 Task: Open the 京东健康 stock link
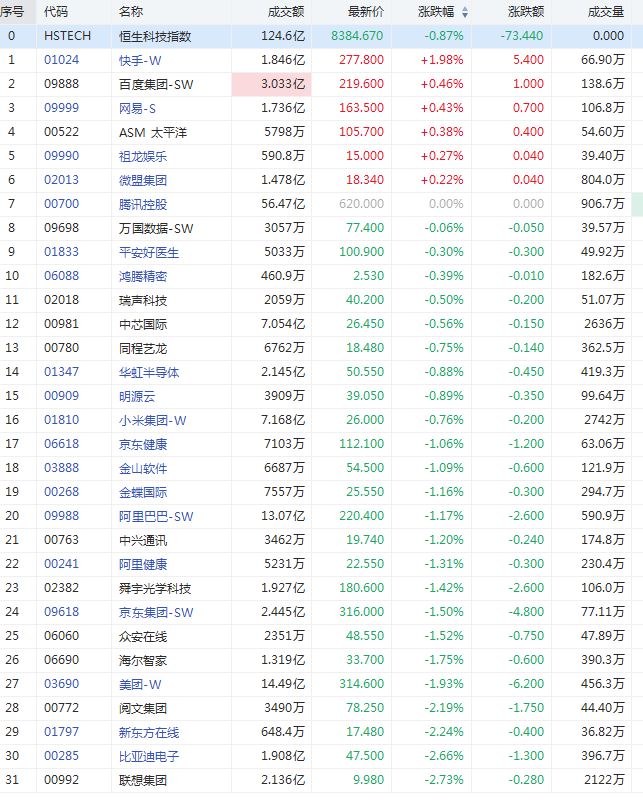pyautogui.click(x=142, y=444)
